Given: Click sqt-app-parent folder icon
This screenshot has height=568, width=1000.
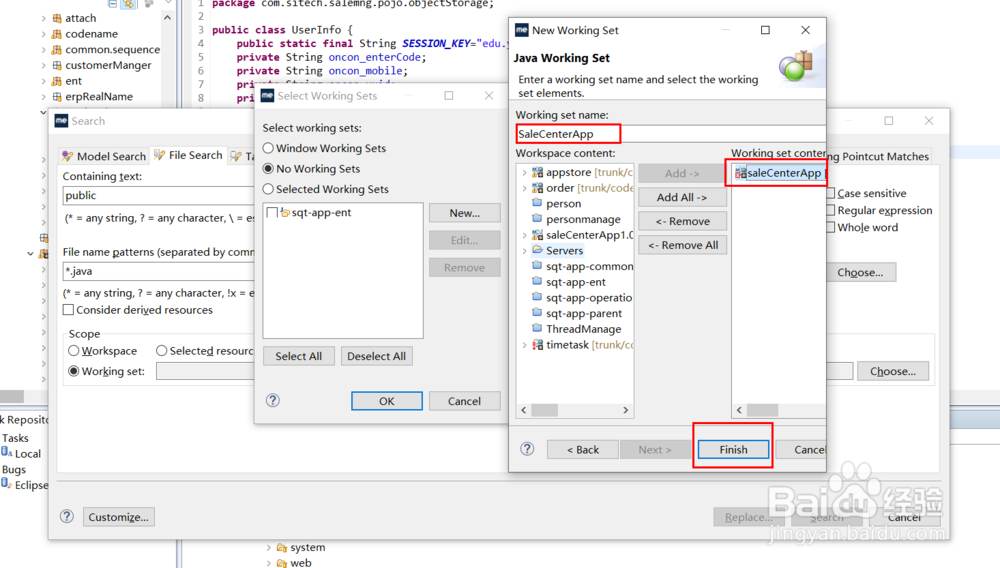Looking at the screenshot, I should pyautogui.click(x=537, y=312).
